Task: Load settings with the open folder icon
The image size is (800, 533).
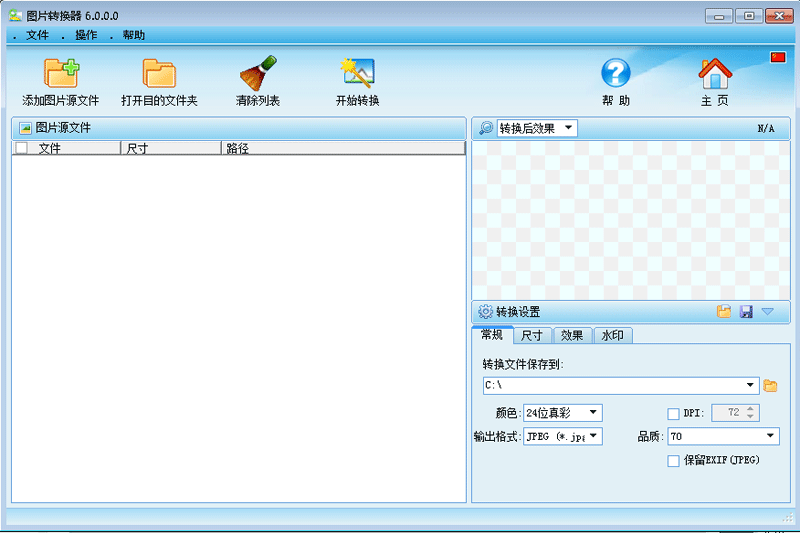Action: (x=724, y=311)
